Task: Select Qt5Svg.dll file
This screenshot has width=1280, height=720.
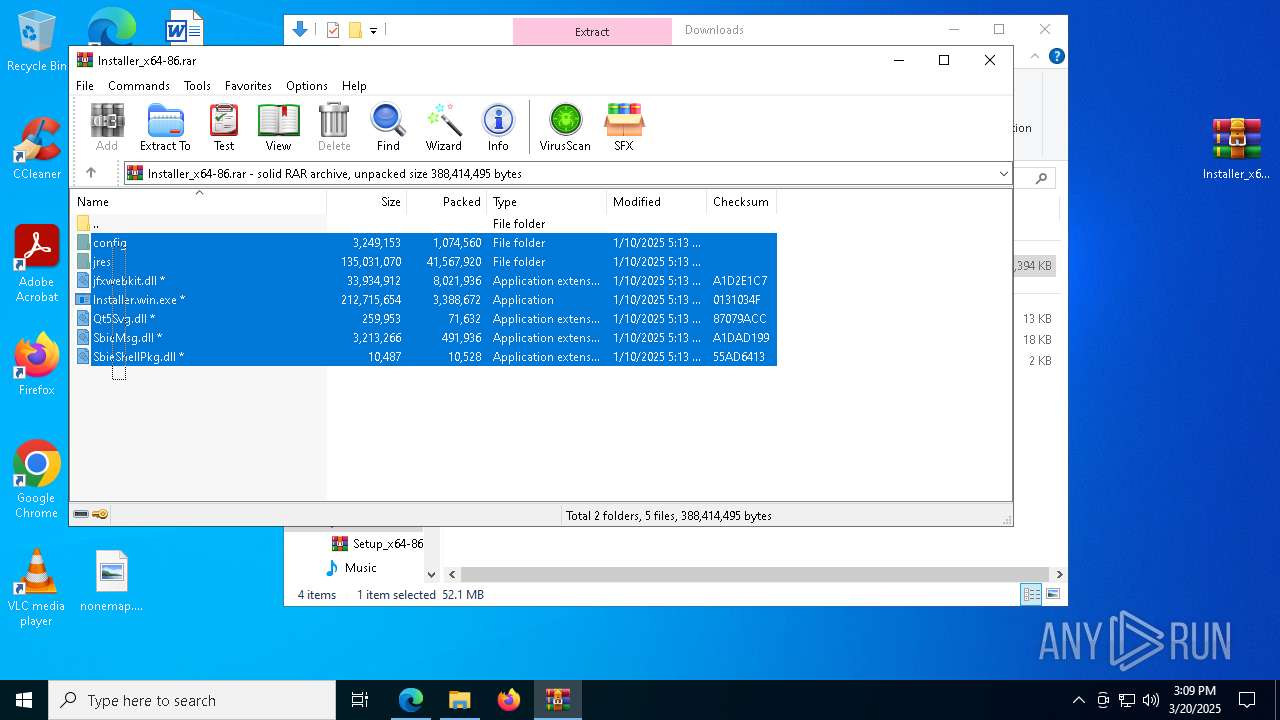Action: point(425,319)
